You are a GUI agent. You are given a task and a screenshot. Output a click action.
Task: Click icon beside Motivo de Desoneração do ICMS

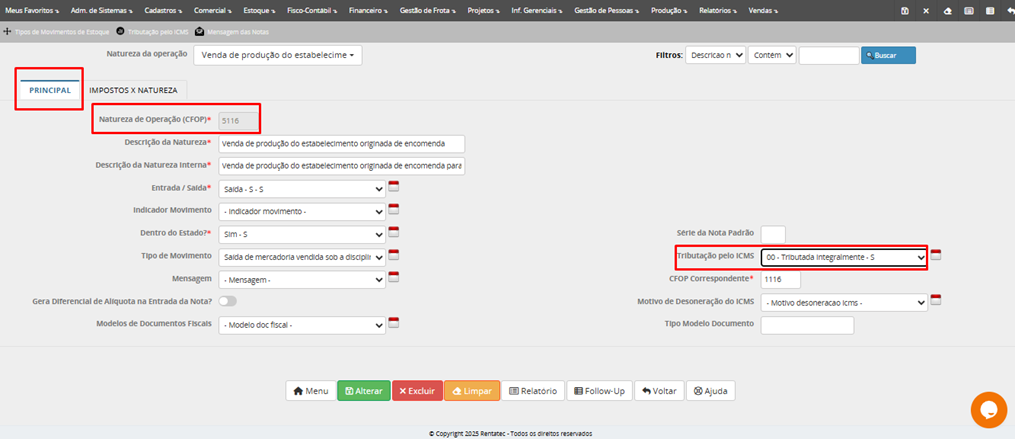click(935, 301)
